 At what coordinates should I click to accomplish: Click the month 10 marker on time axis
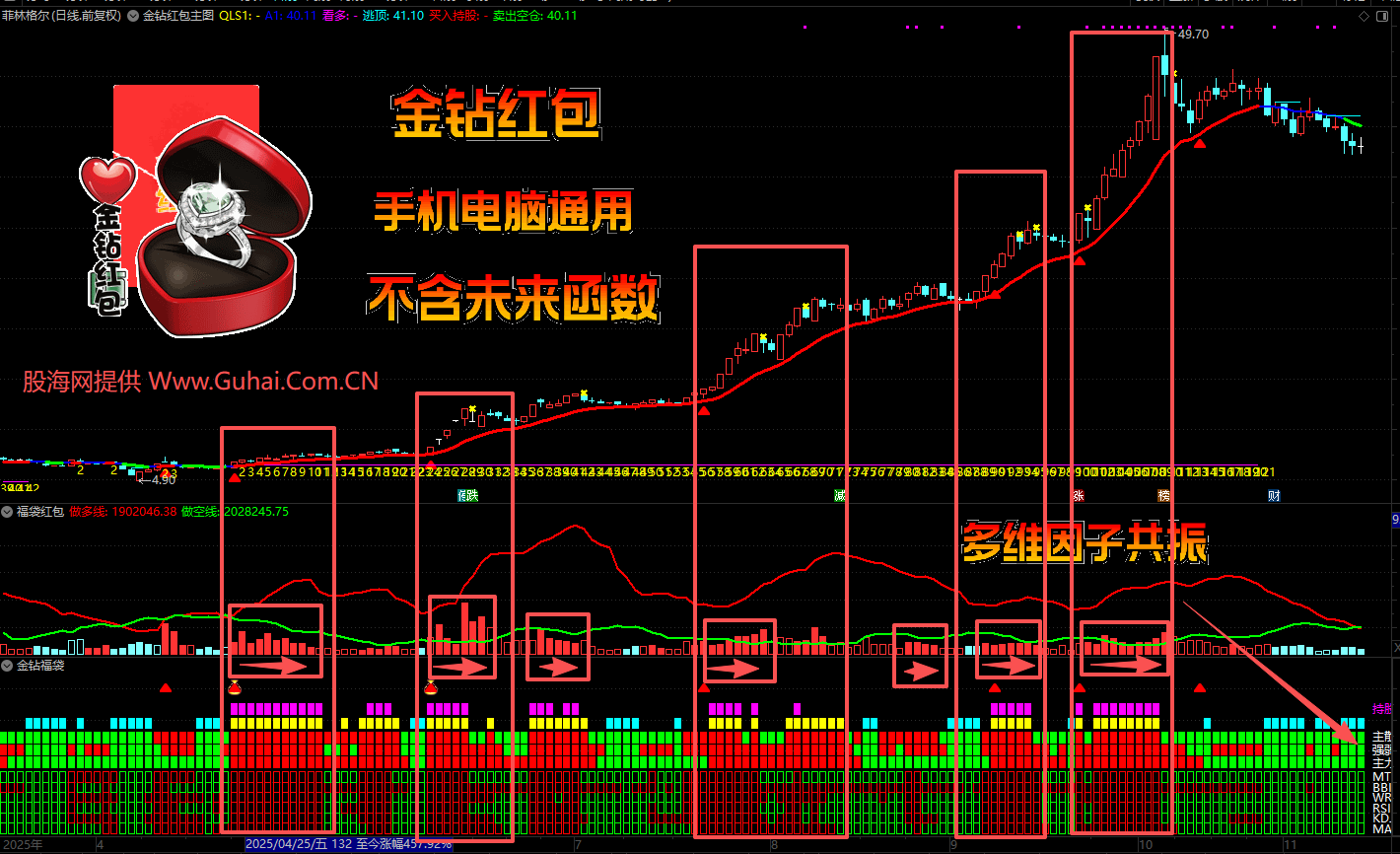(1146, 845)
